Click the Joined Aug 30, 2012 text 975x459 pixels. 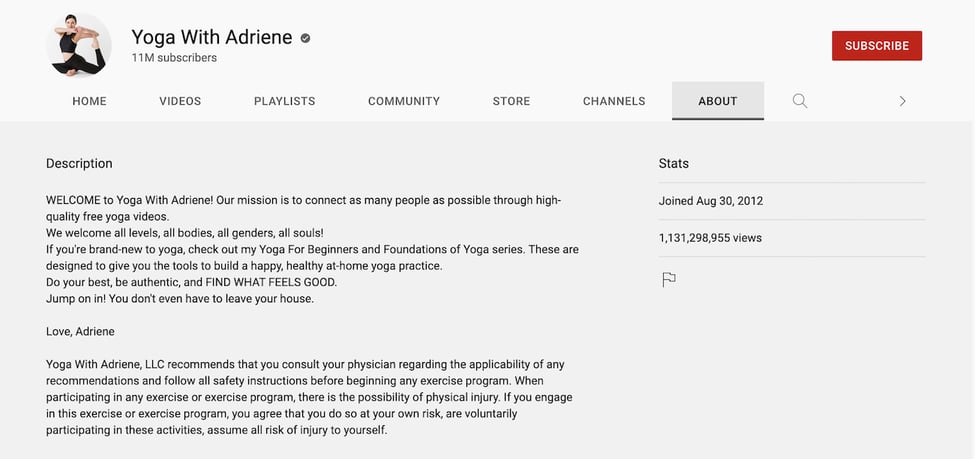(710, 201)
